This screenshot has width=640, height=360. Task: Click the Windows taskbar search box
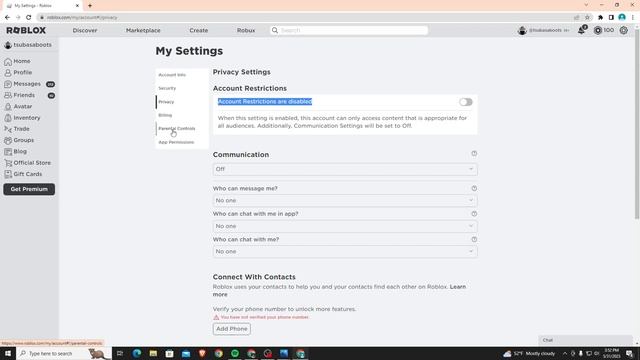pos(63,353)
